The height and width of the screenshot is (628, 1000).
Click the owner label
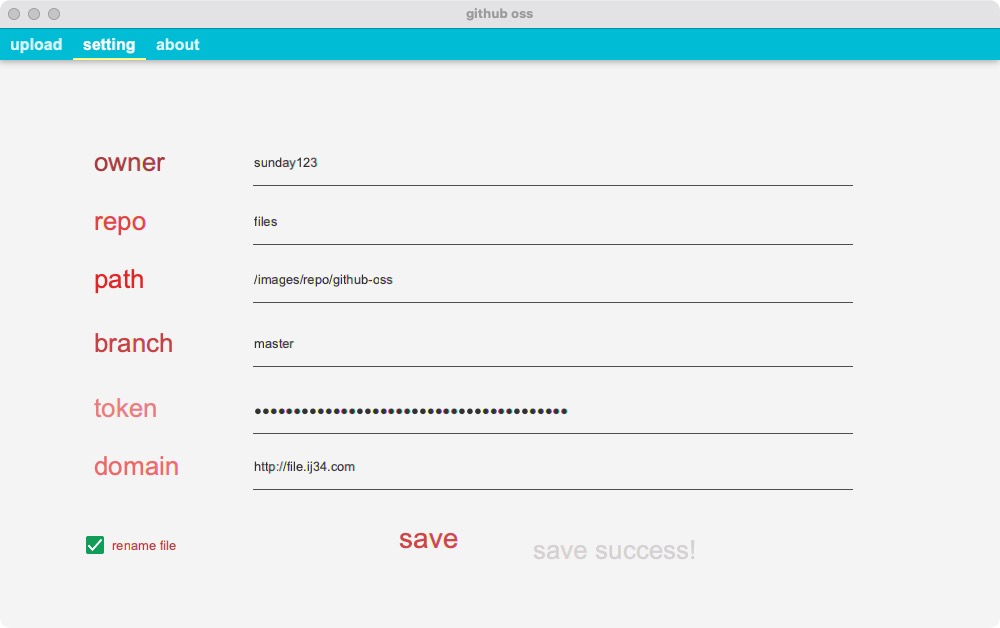click(129, 163)
